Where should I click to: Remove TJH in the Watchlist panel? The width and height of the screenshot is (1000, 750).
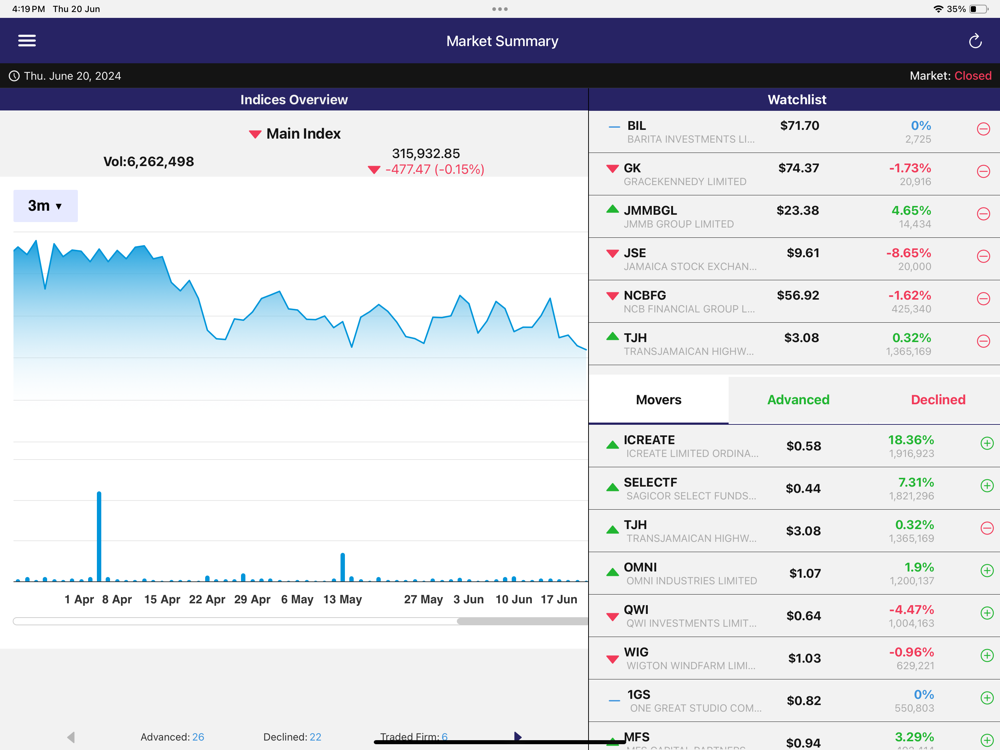983,341
